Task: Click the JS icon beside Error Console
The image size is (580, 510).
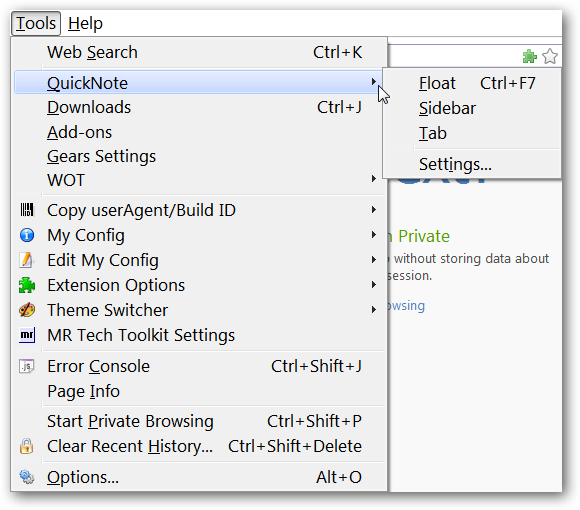Action: (27, 366)
